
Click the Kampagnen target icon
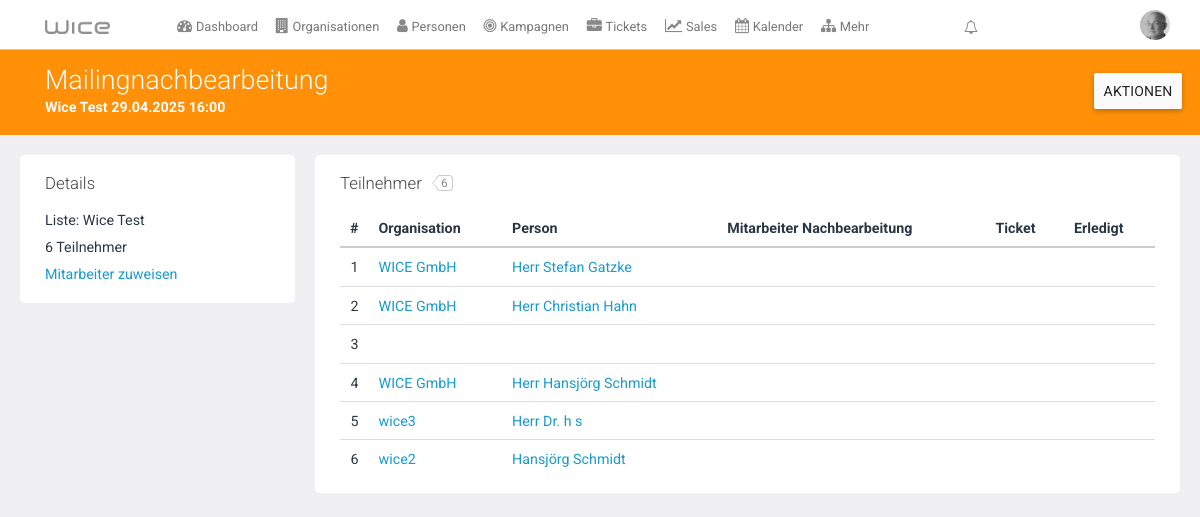490,26
